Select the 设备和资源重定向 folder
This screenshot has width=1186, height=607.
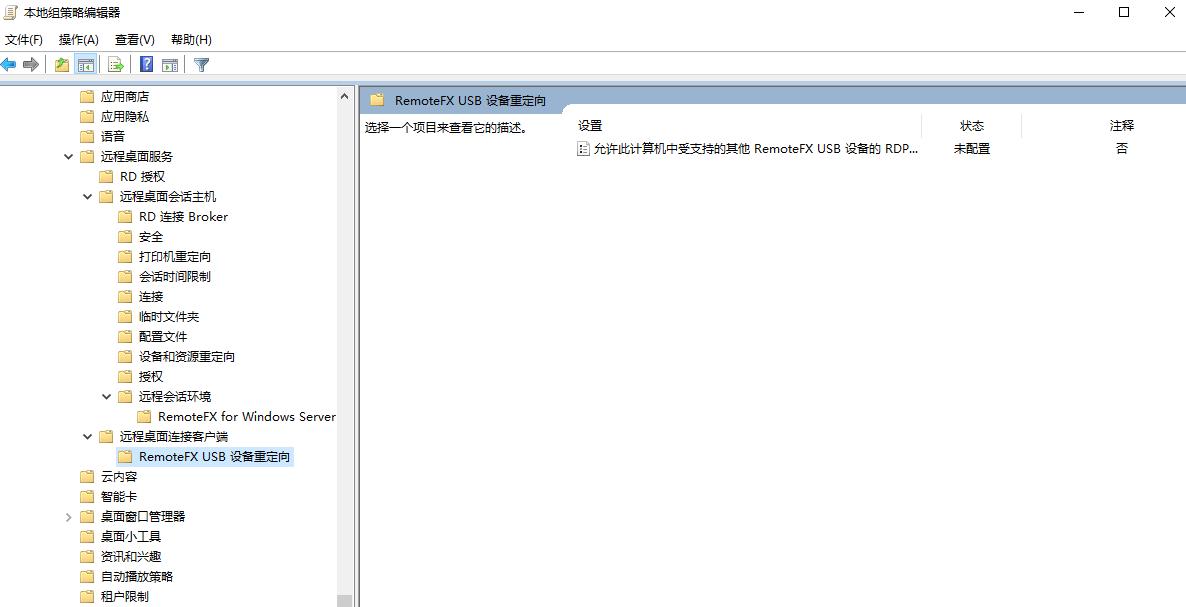pyautogui.click(x=187, y=357)
